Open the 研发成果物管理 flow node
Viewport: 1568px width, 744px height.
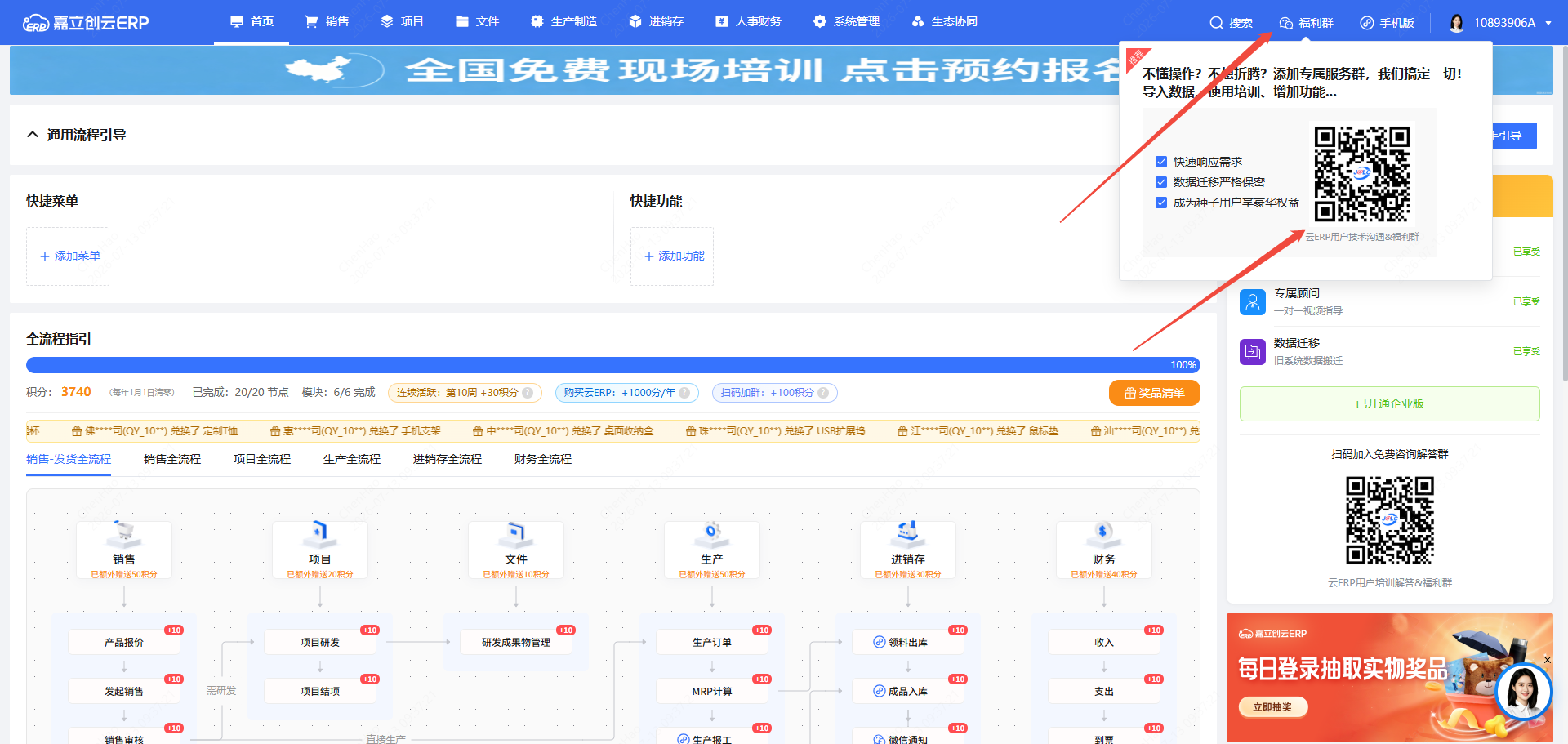point(516,642)
